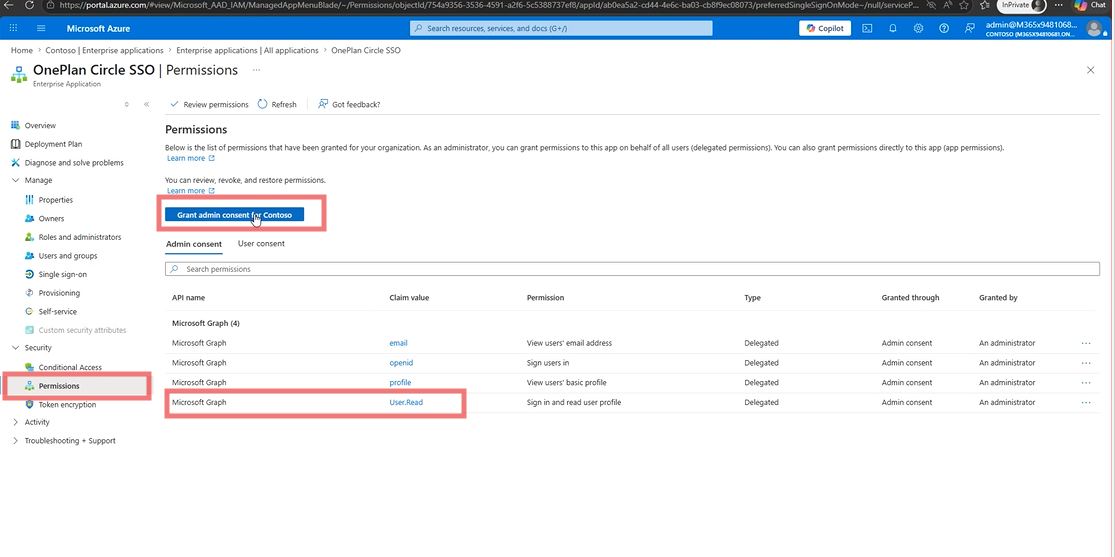Switch to the User consent tab
The height and width of the screenshot is (557, 1115).
[261, 243]
